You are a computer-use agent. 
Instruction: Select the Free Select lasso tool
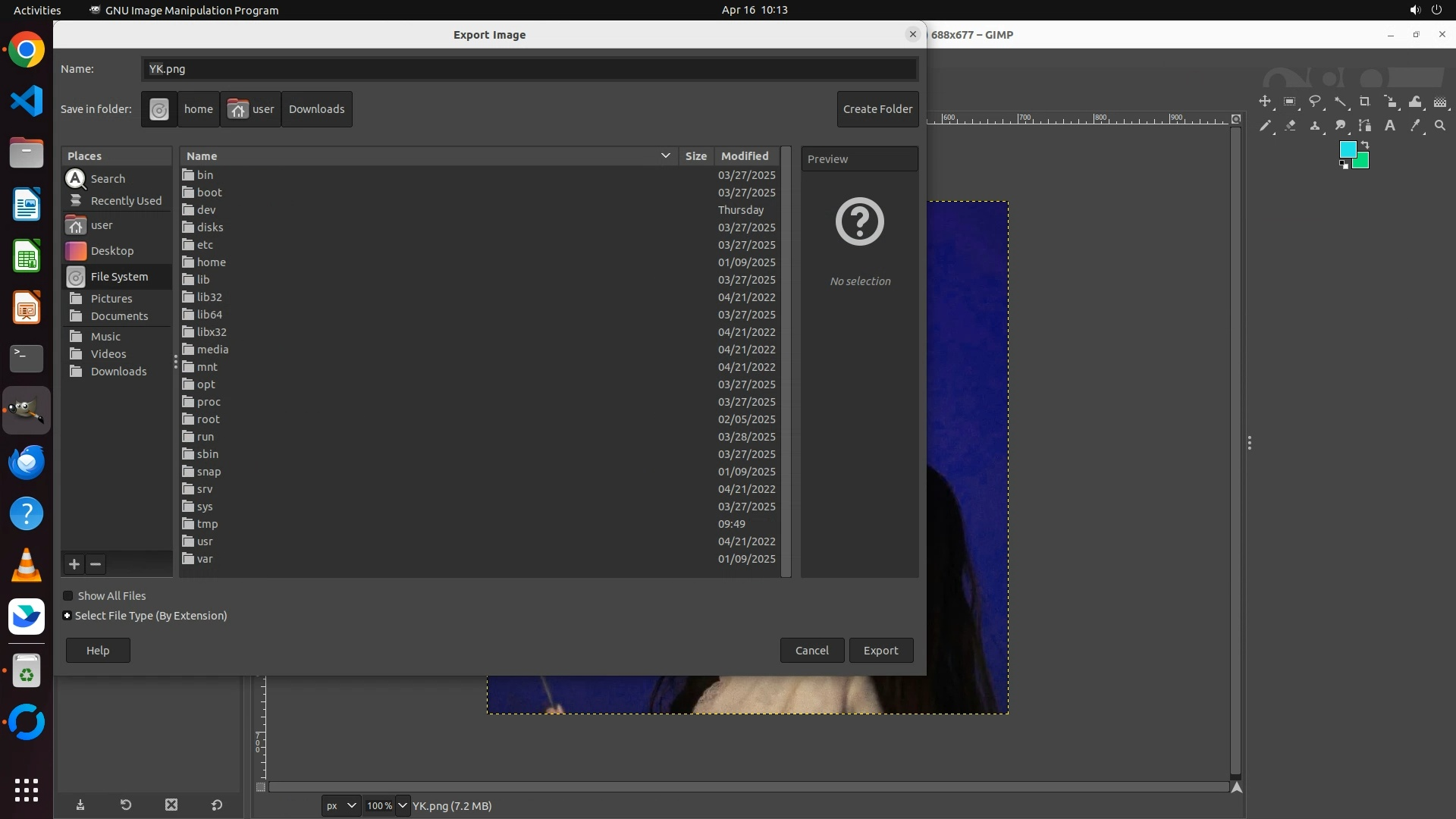[1315, 102]
